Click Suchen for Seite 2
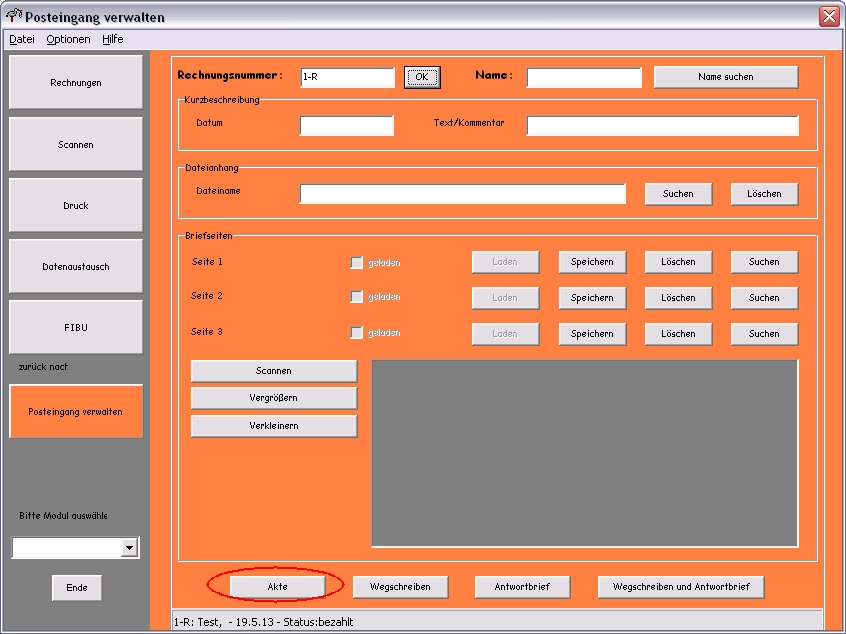The width and height of the screenshot is (846, 634). tap(764, 298)
